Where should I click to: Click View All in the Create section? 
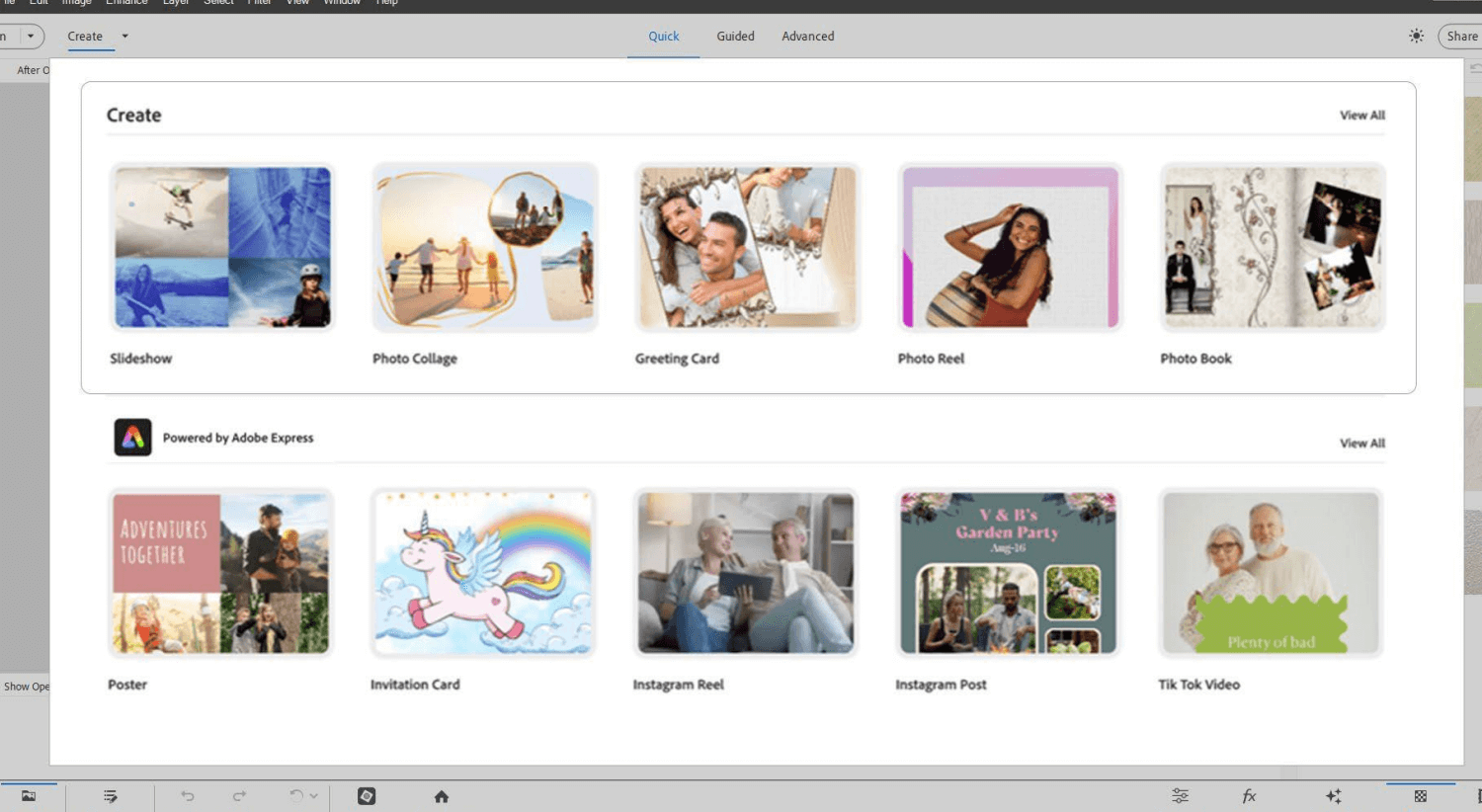coord(1361,116)
